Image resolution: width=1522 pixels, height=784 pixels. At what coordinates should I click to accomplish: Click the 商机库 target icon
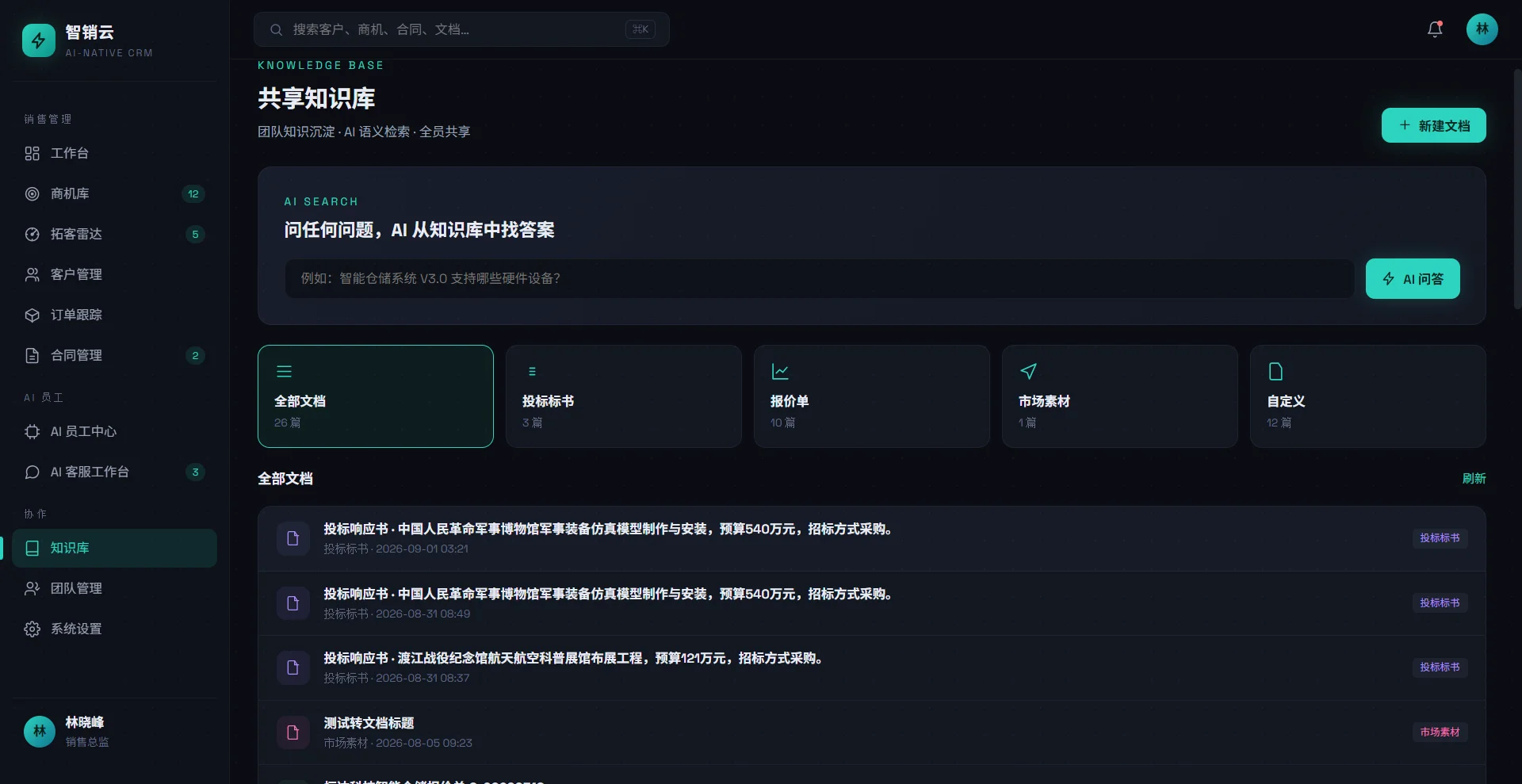32,193
